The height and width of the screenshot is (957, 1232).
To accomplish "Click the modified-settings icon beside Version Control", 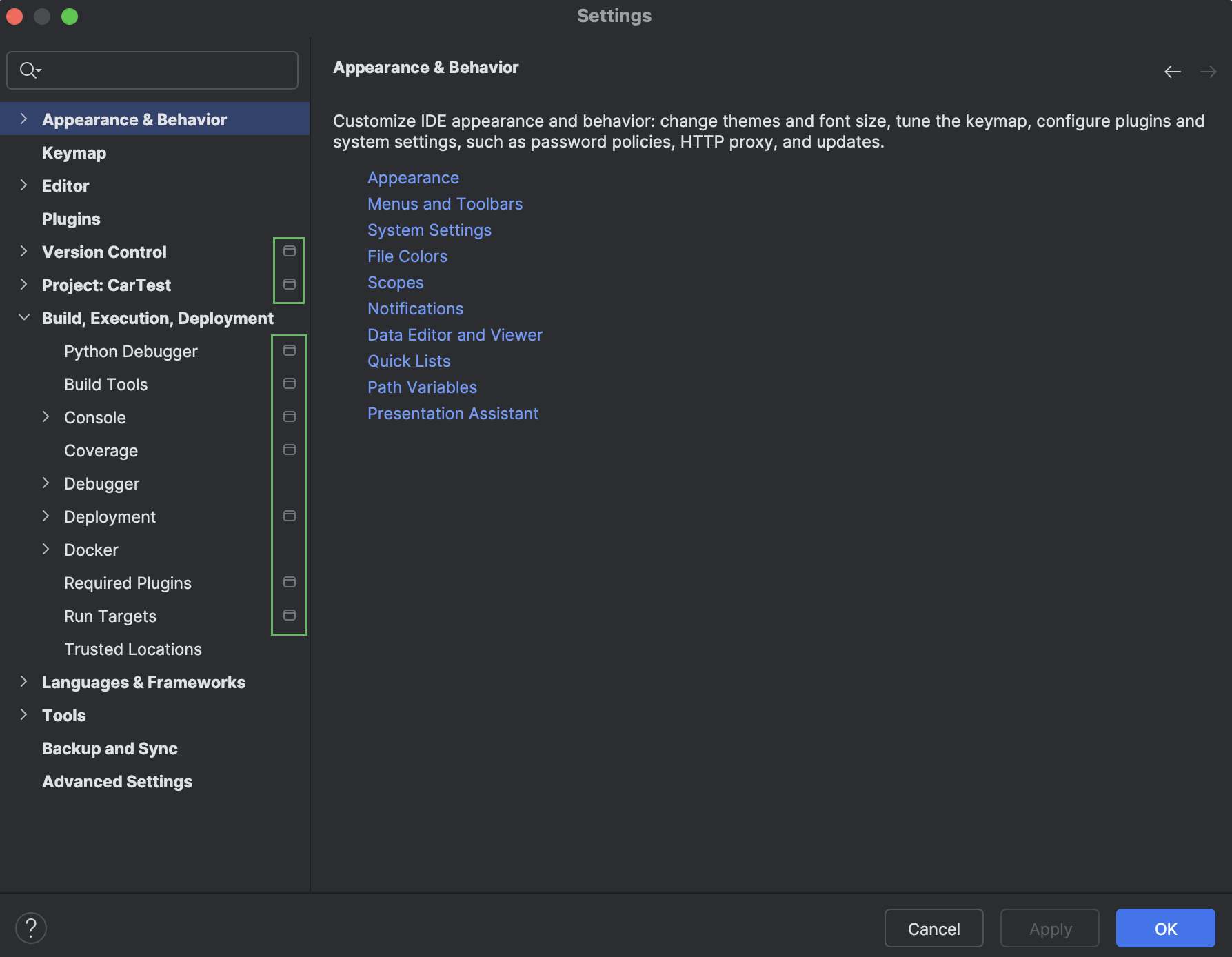I will pyautogui.click(x=289, y=252).
